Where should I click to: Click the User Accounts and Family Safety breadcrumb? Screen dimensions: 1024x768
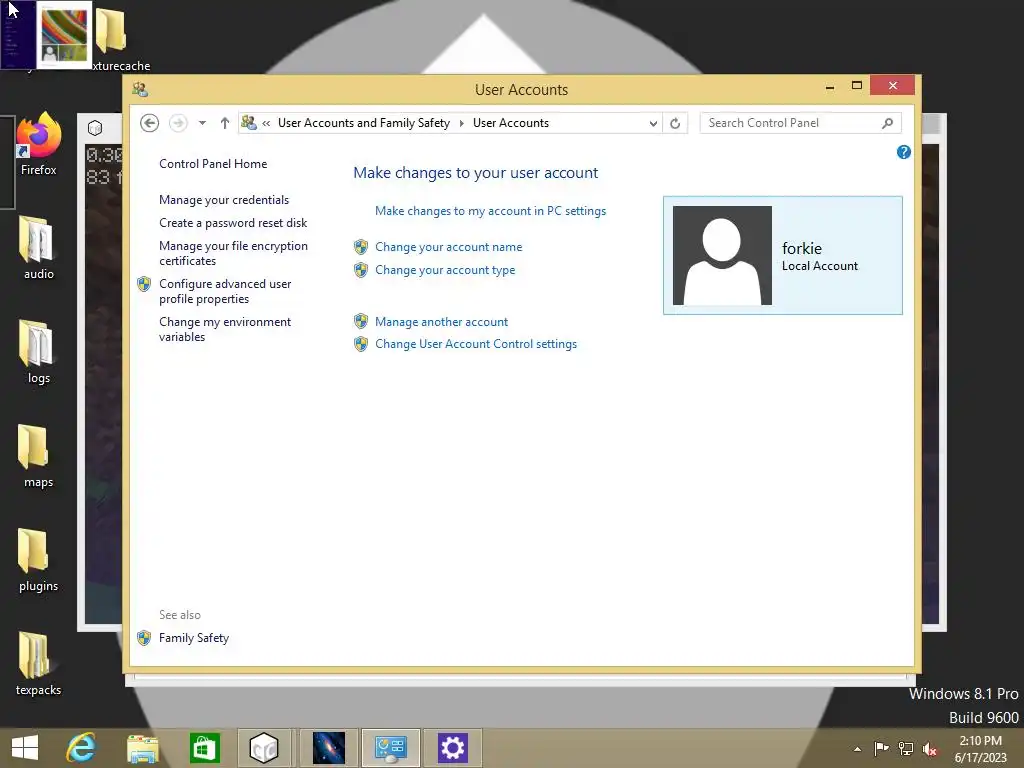[364, 123]
